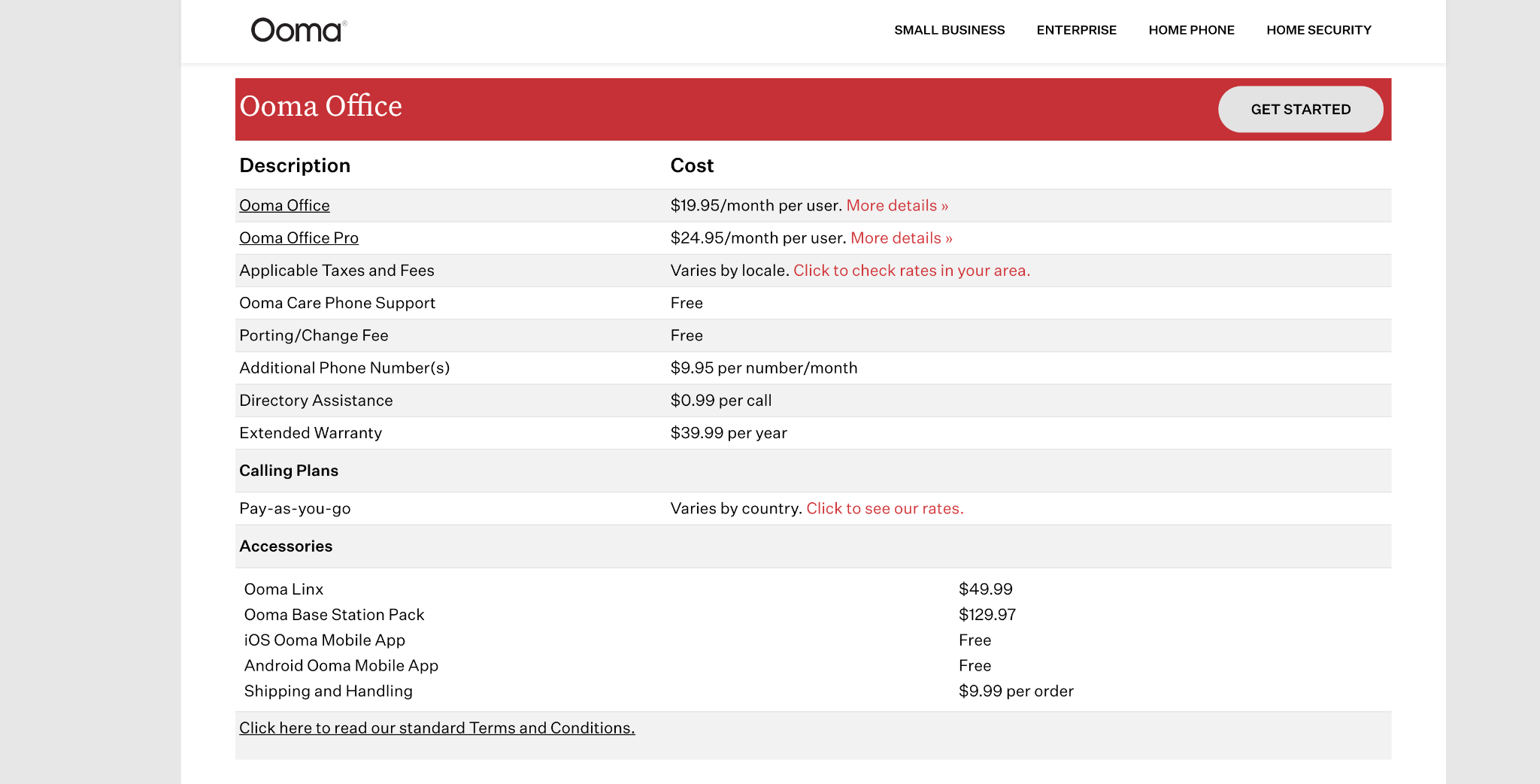Select the Accessories section header
Screen dimensions: 1540x784
(x=286, y=546)
